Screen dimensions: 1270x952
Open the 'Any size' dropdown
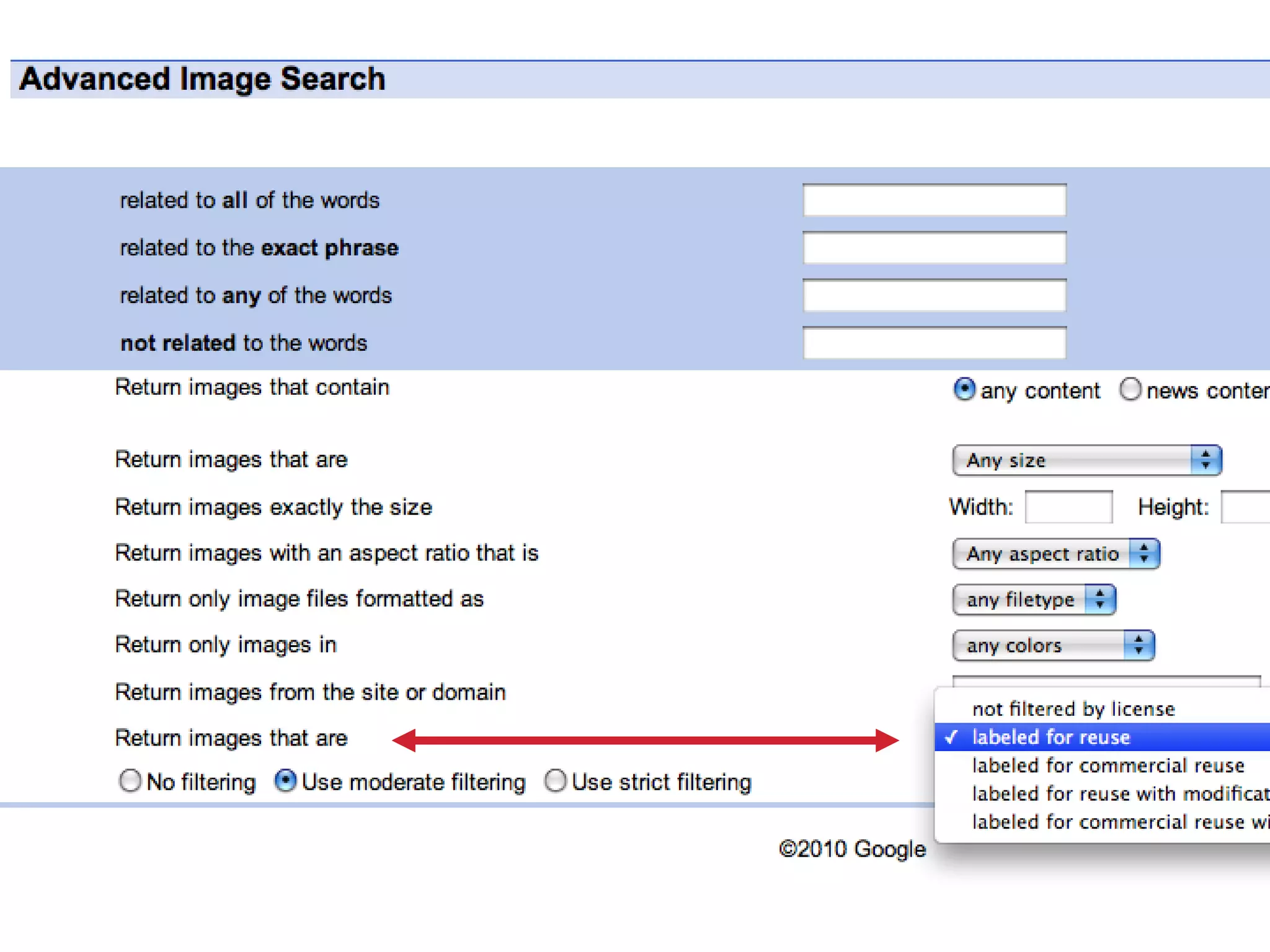1086,461
